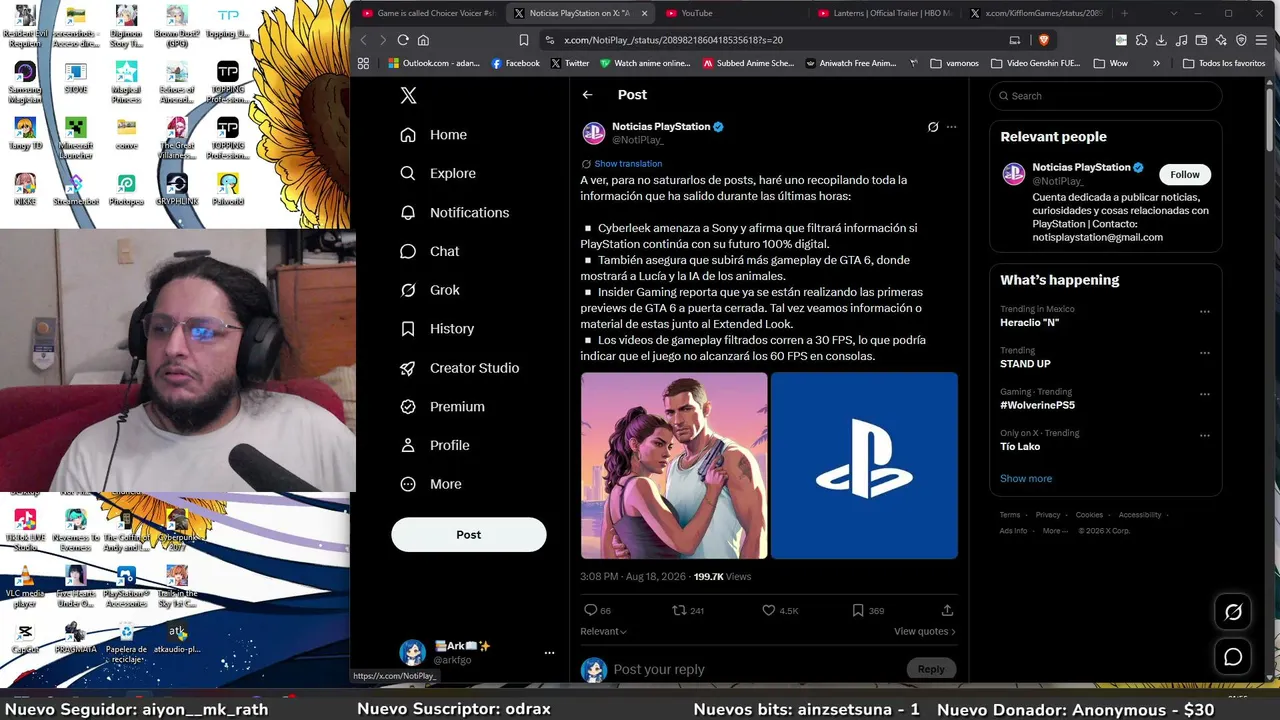The width and height of the screenshot is (1280, 720).
Task: Open CapCut desktop shortcut
Action: [25, 638]
